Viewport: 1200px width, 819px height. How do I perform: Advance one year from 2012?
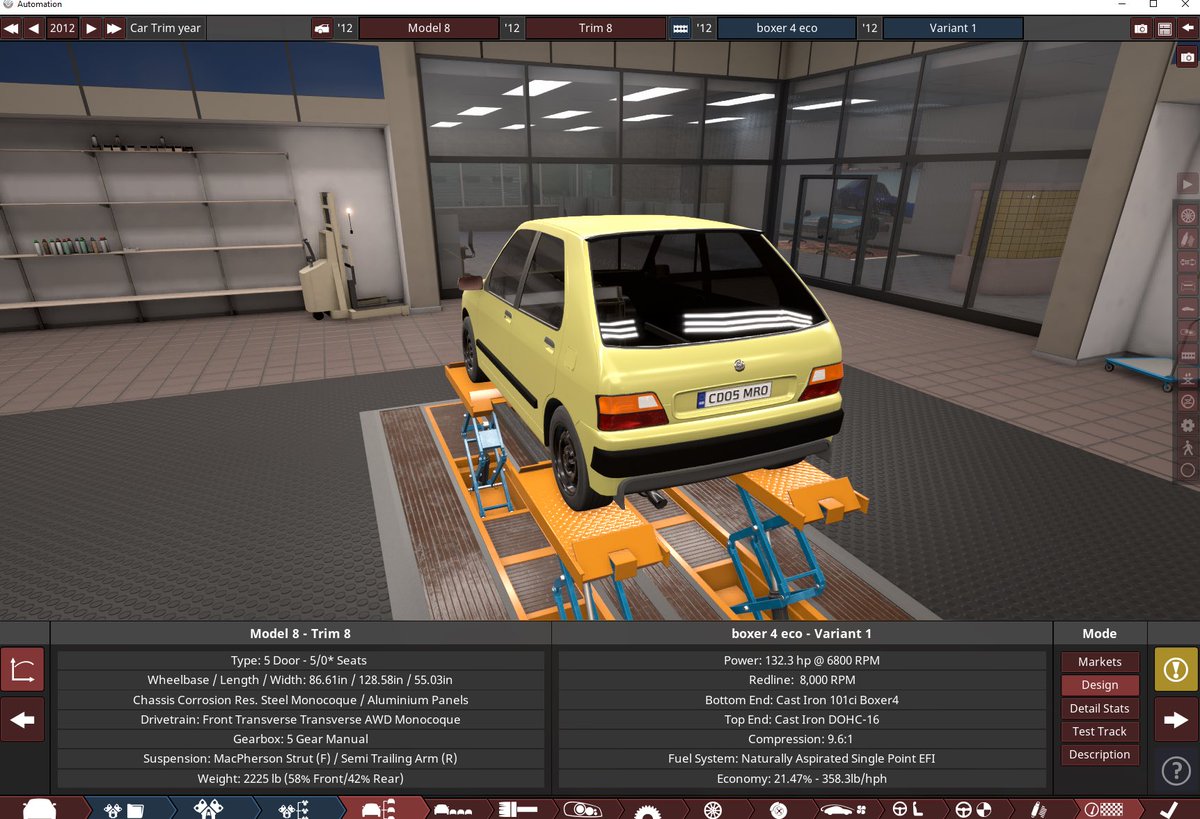91,28
